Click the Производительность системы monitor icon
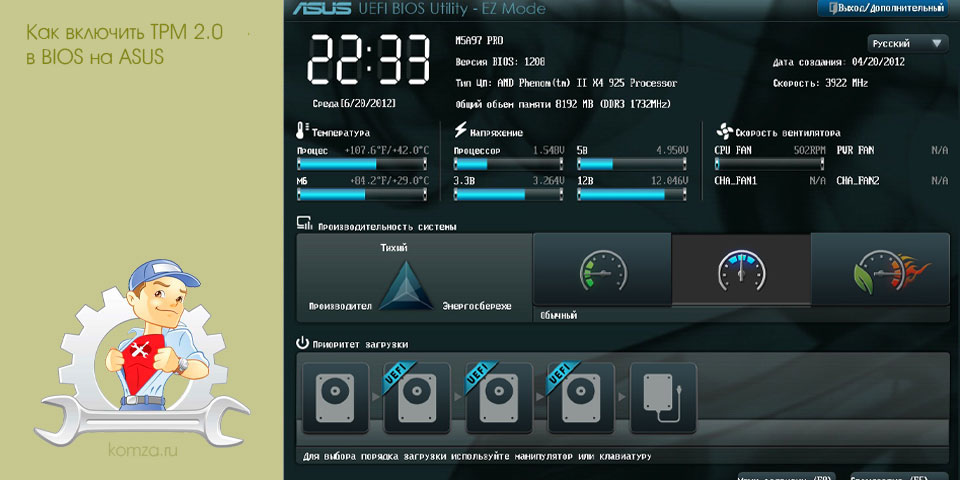 pyautogui.click(x=304, y=223)
